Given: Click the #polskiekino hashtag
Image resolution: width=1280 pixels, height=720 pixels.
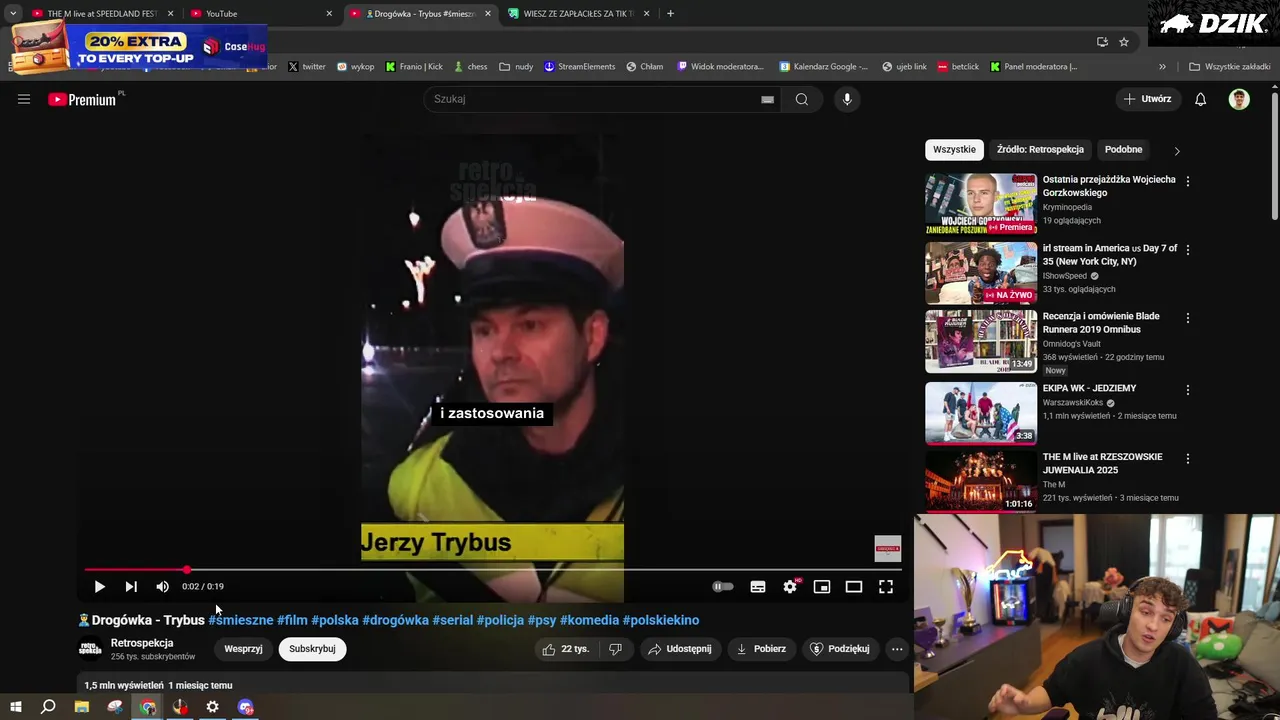Looking at the screenshot, I should tap(661, 620).
